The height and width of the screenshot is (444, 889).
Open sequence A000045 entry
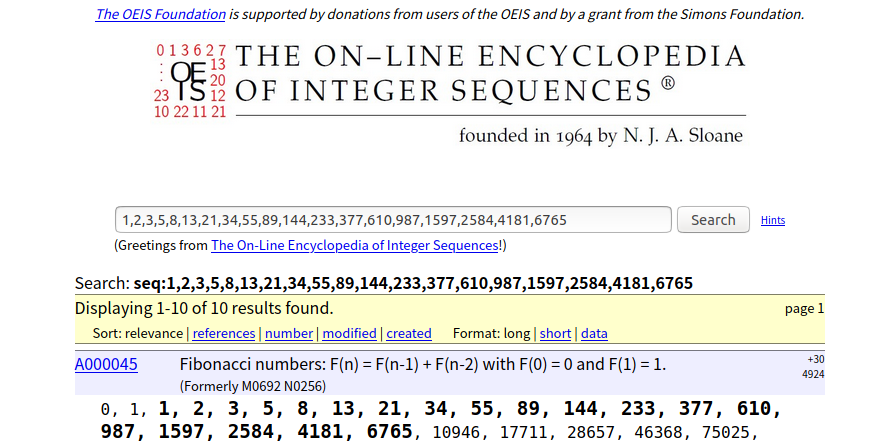coord(106,364)
